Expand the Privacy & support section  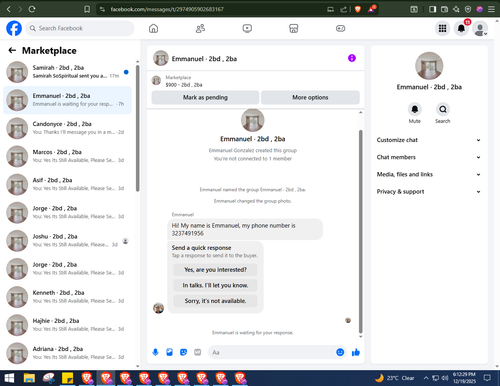click(429, 192)
